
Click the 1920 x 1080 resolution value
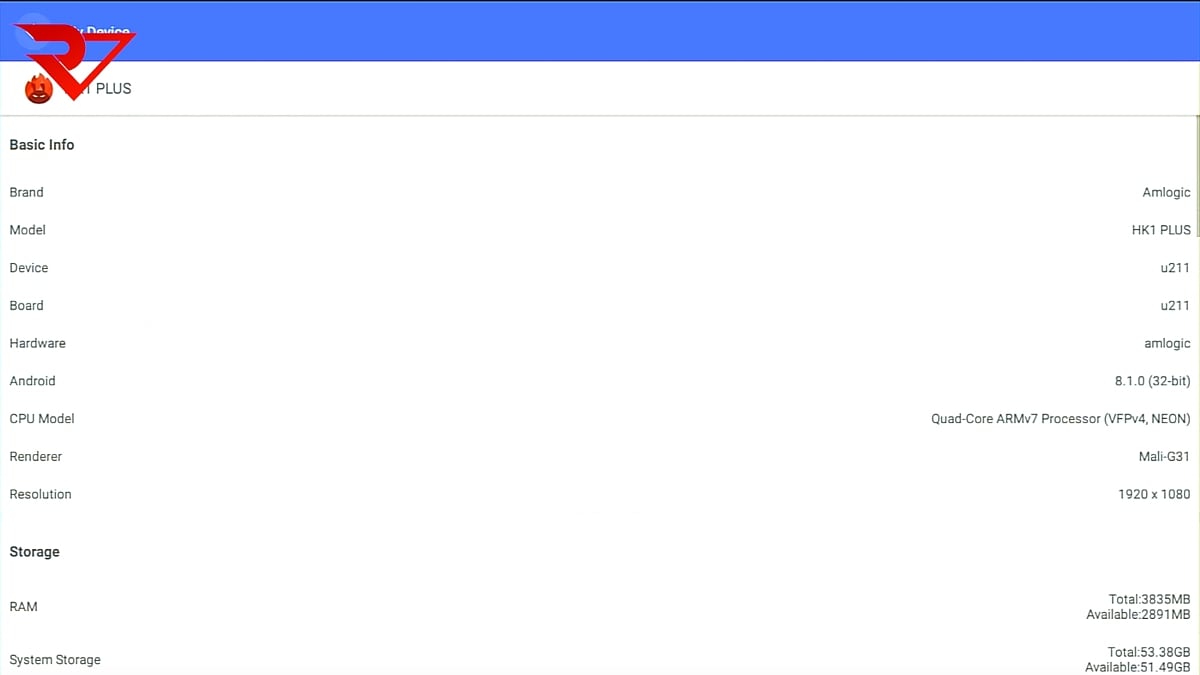click(x=1154, y=494)
